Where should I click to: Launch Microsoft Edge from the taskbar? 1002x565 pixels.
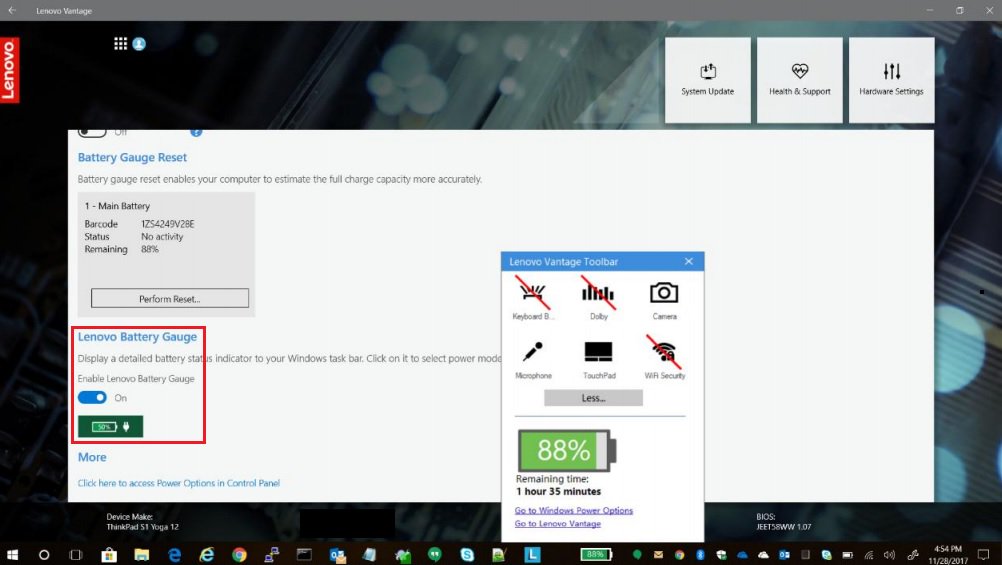click(x=174, y=554)
